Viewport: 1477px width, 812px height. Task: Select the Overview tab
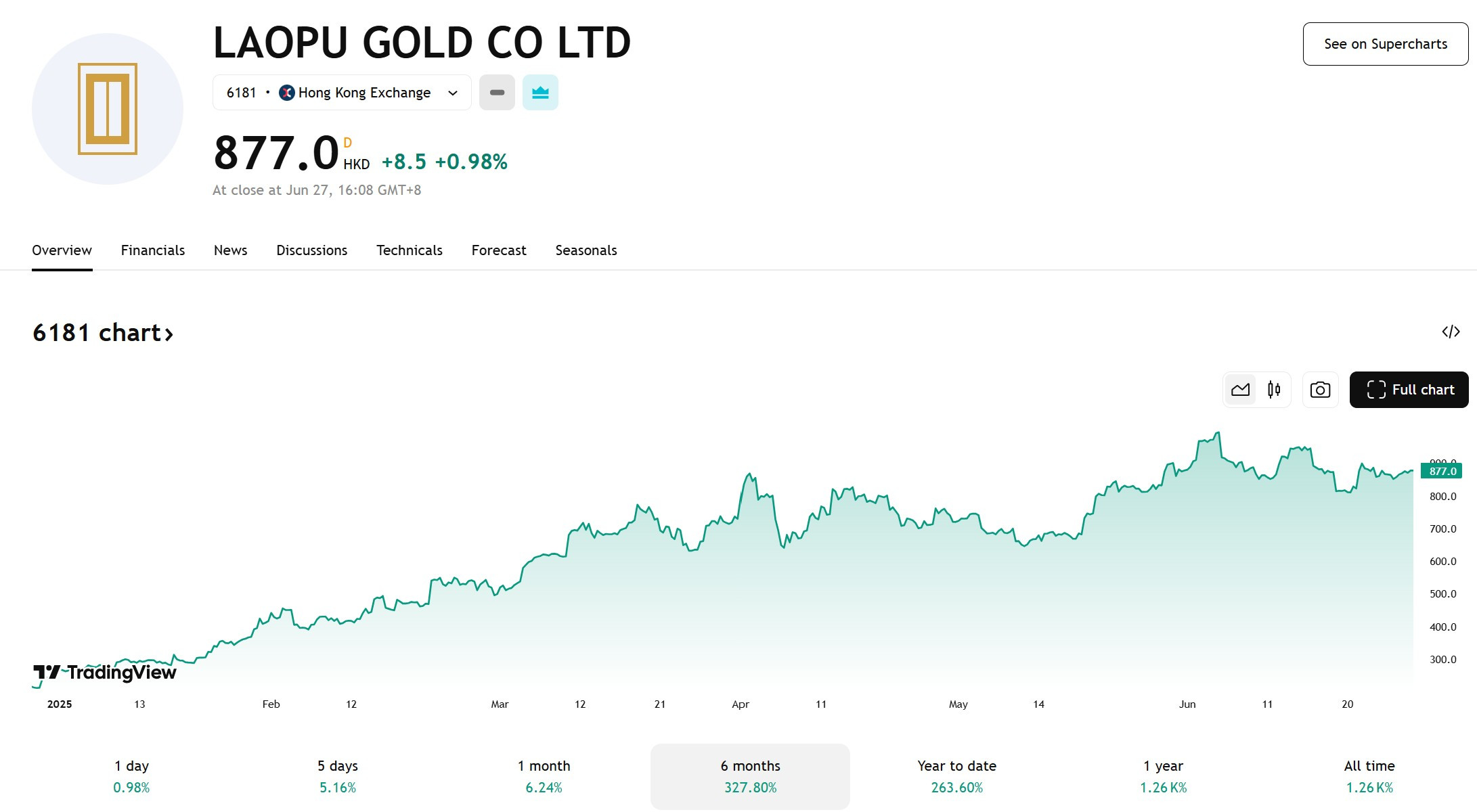tap(62, 250)
